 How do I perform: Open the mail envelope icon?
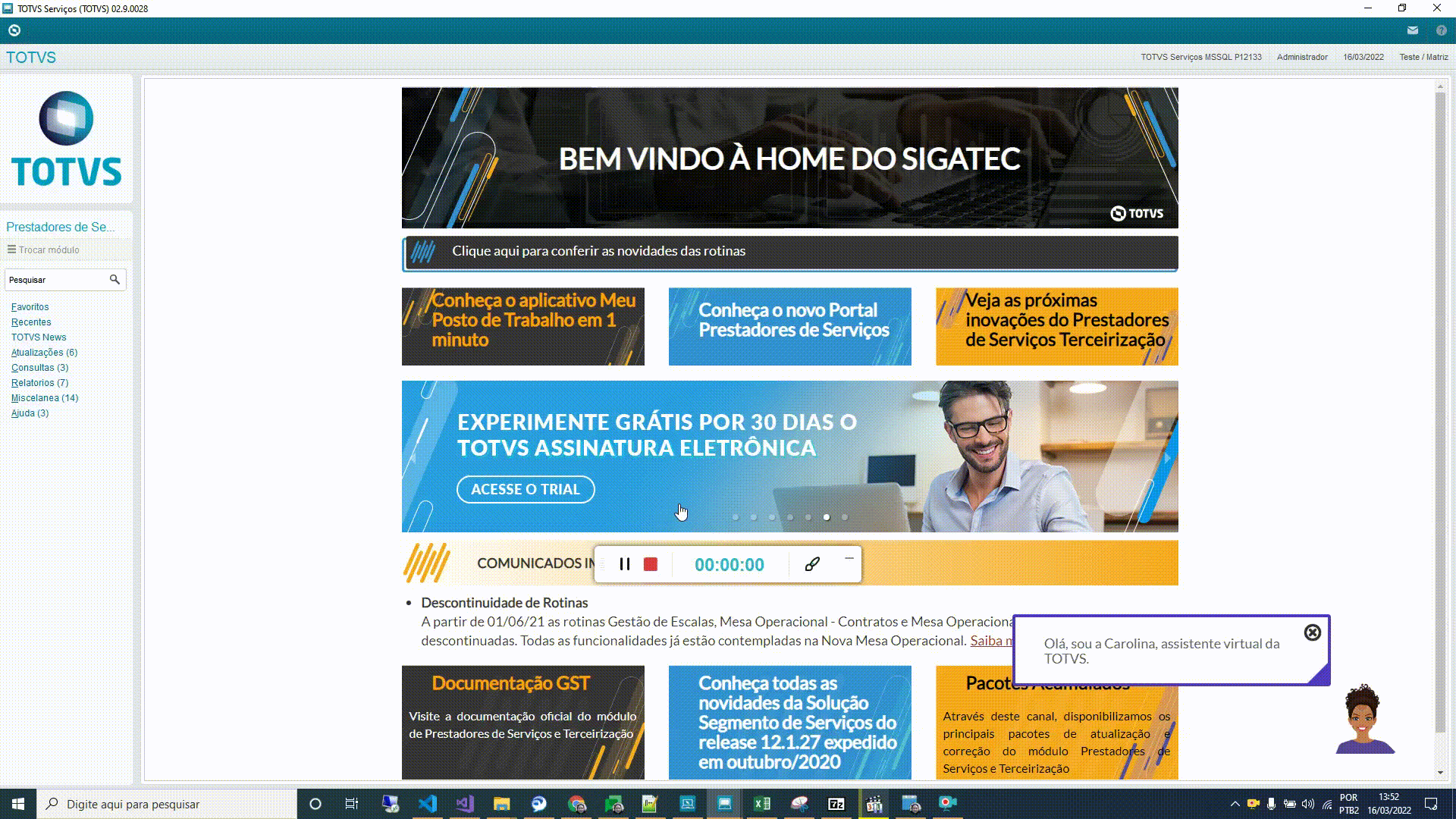pos(1412,30)
